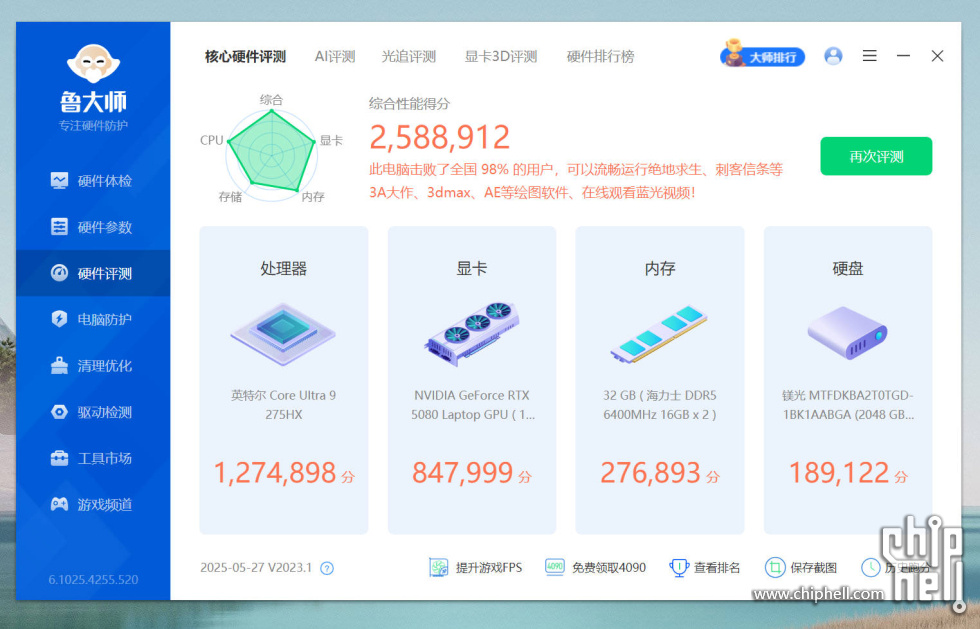Image resolution: width=980 pixels, height=629 pixels.
Task: Click the 处理器 card title
Action: [284, 269]
